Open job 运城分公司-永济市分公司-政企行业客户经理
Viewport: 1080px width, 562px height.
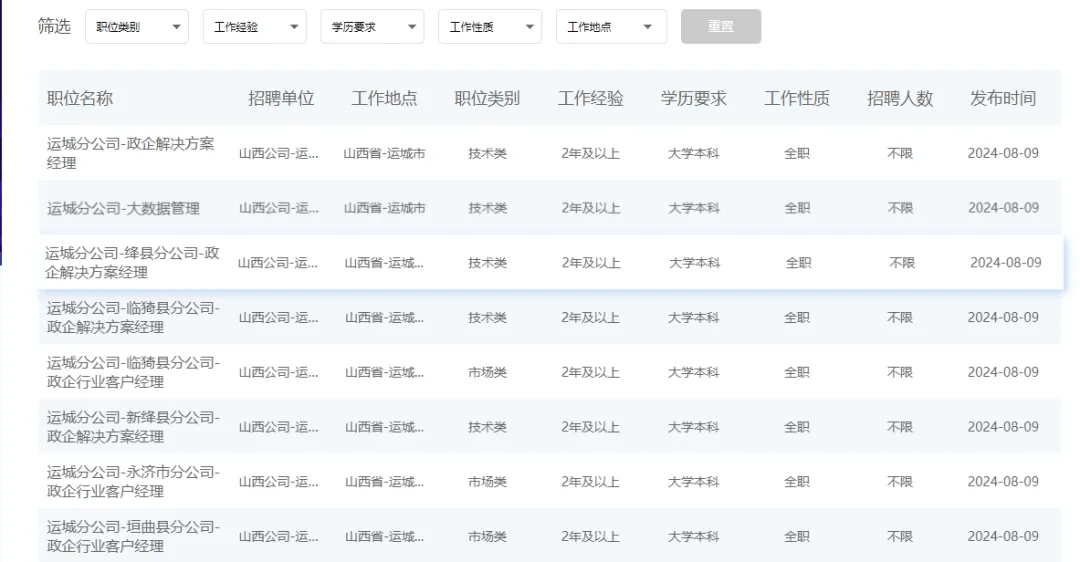[x=133, y=481]
